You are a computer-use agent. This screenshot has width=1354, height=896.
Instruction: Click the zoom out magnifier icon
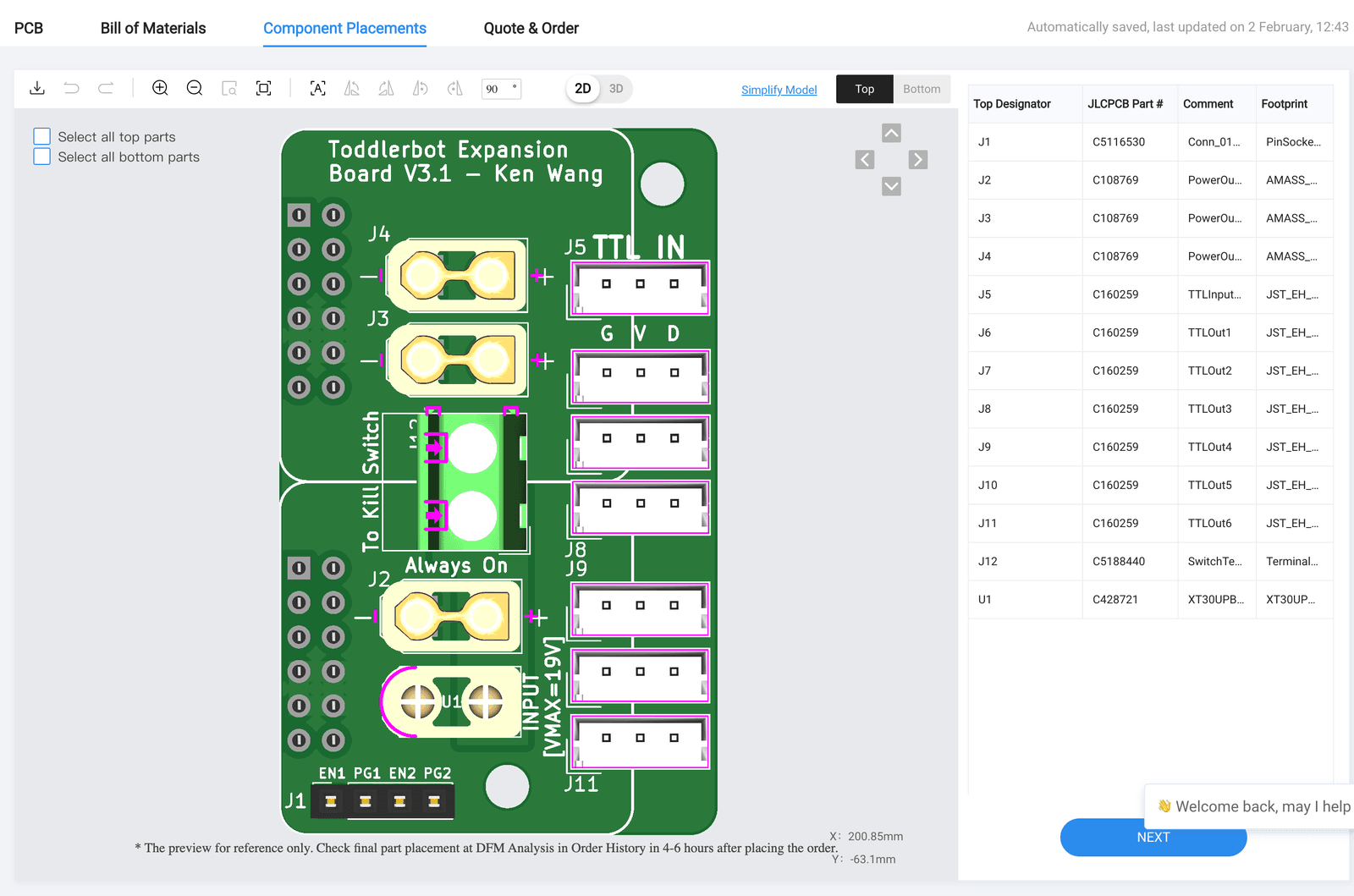click(x=195, y=88)
